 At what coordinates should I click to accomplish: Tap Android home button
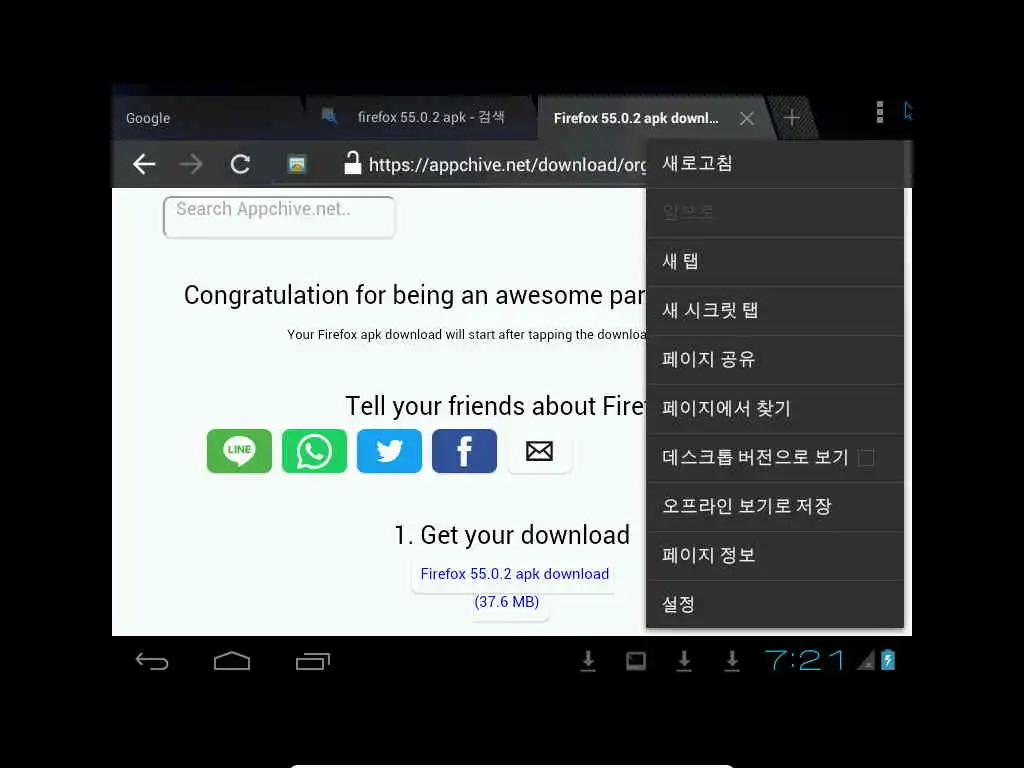[232, 661]
